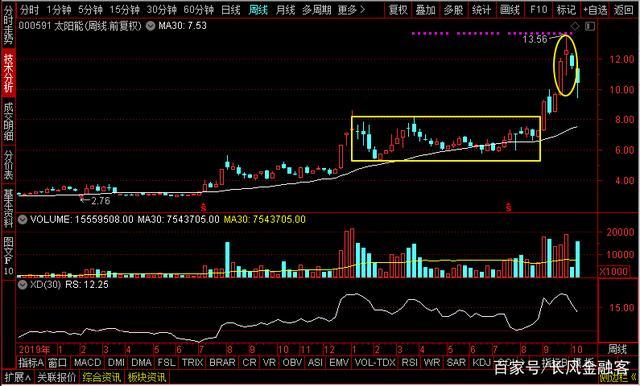Click the panel layout icon beside the diamond
Image resolution: width=640 pixels, height=386 pixels.
[x=590, y=27]
